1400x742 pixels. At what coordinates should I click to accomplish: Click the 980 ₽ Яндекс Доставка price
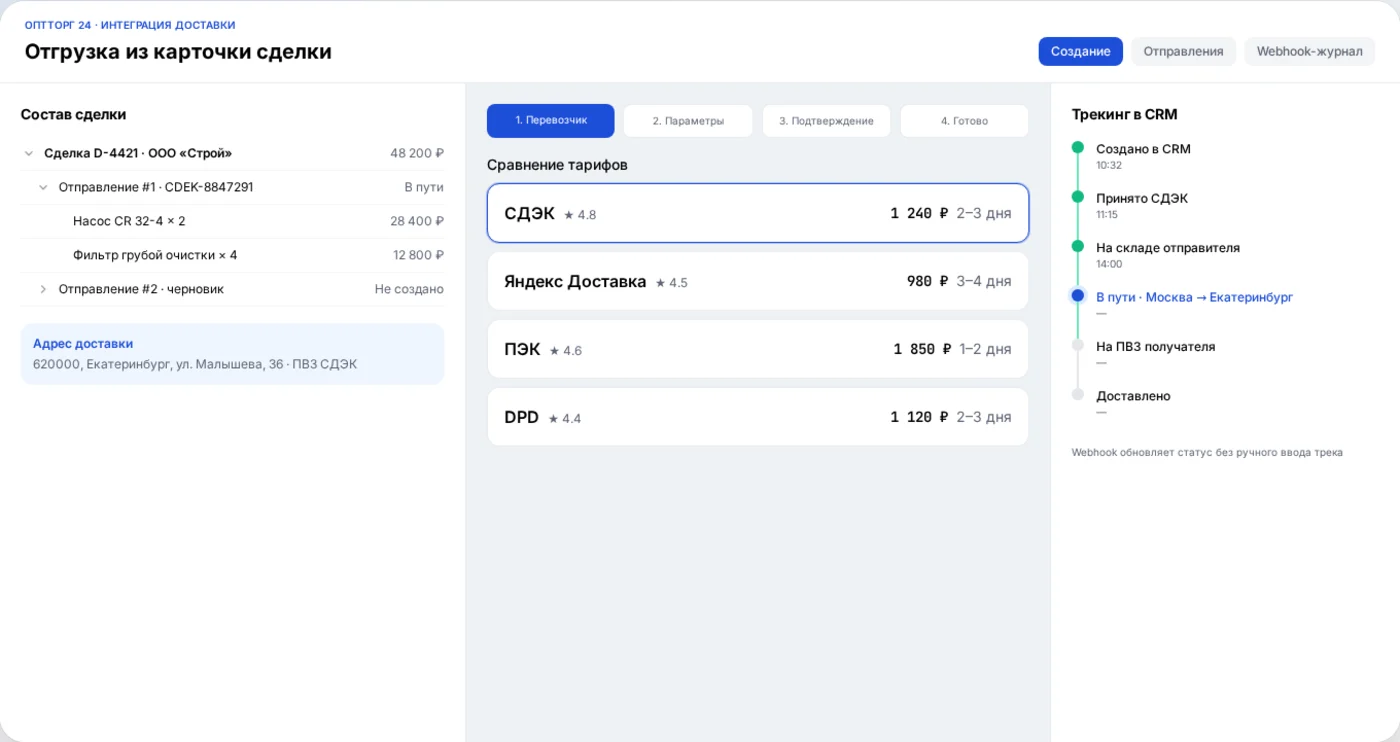(927, 282)
